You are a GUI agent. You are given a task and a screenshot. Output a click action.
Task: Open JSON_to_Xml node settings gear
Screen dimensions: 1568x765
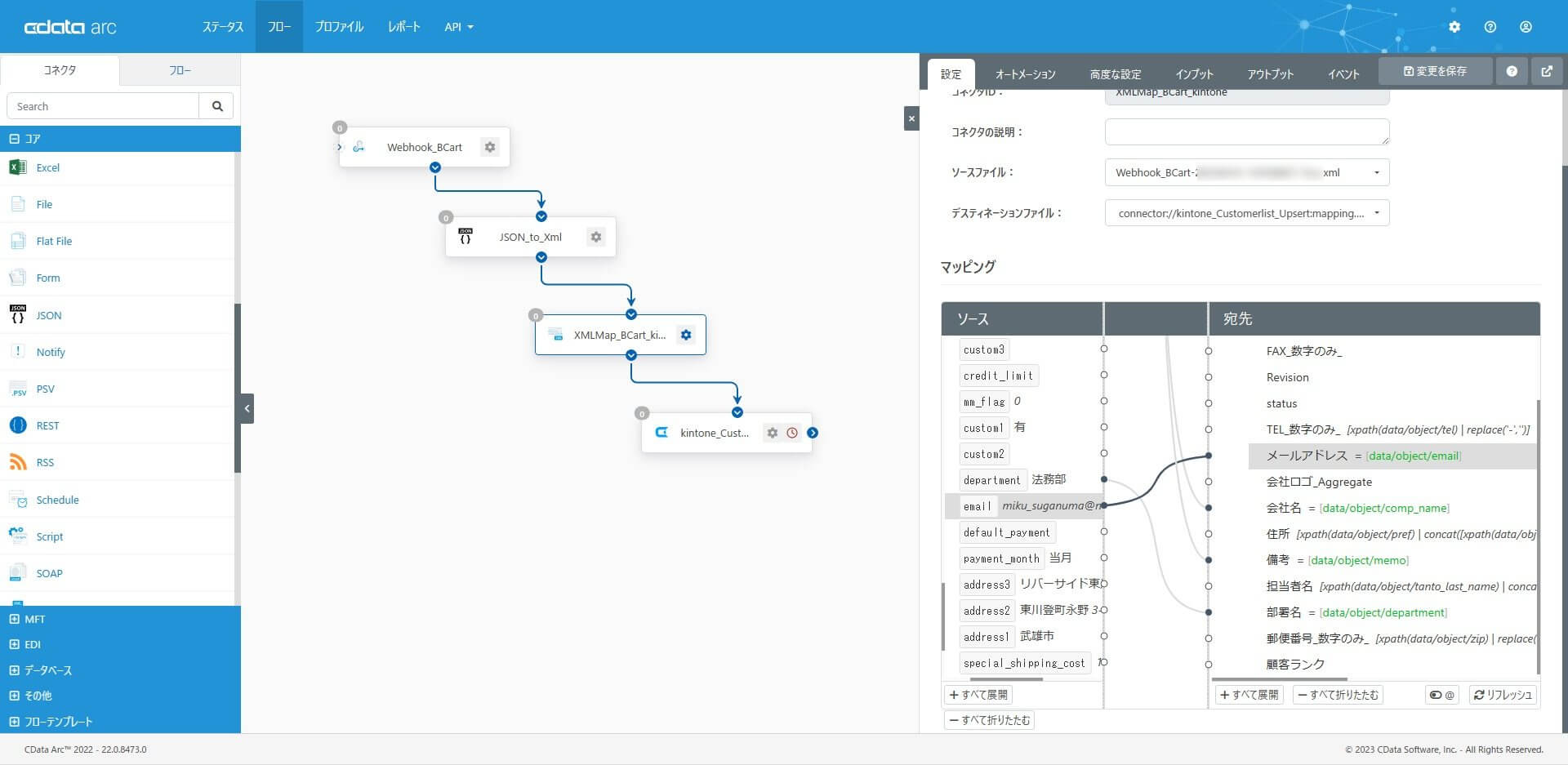596,237
